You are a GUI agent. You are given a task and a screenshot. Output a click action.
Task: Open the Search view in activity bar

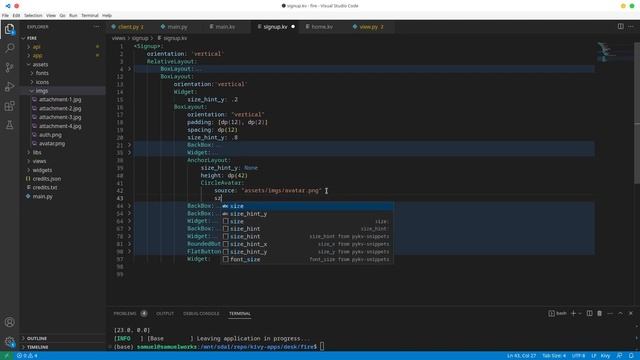[x=9, y=48]
